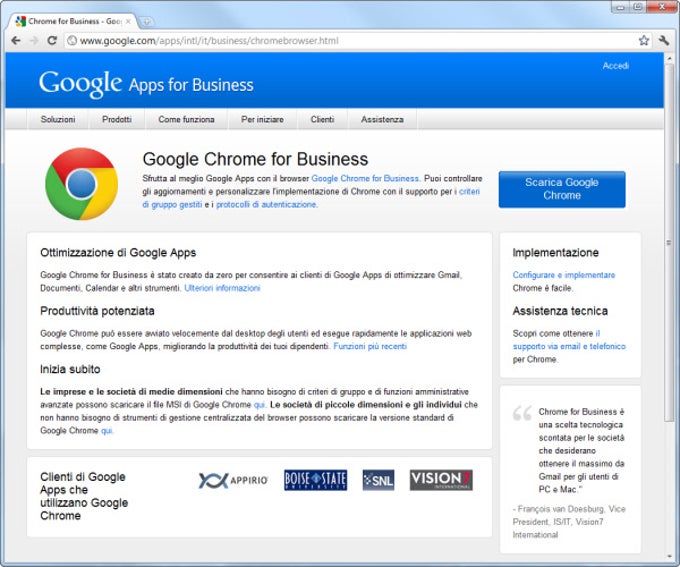Click the Produttività potenziata heading

click(97, 311)
